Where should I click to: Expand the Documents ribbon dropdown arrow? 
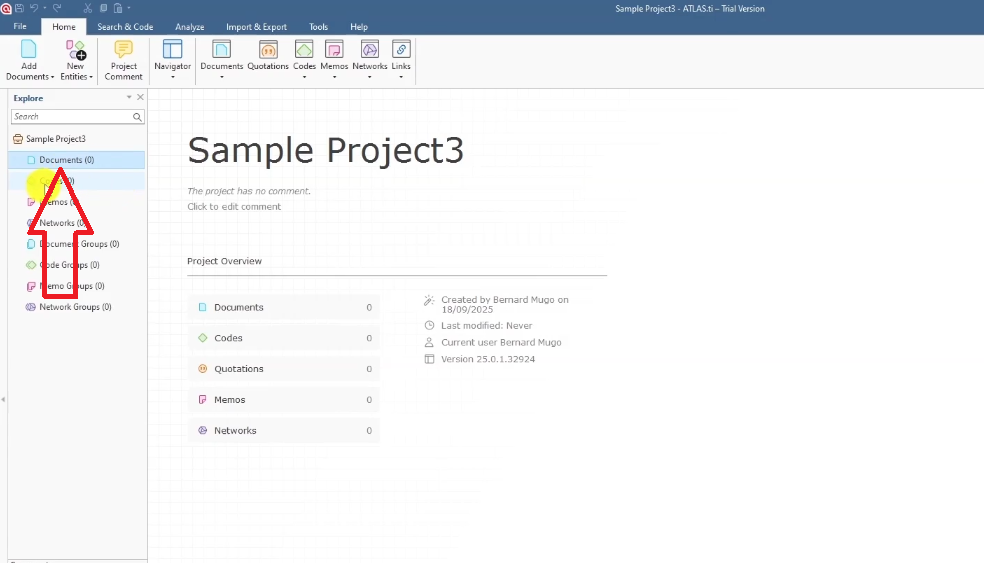[221, 77]
